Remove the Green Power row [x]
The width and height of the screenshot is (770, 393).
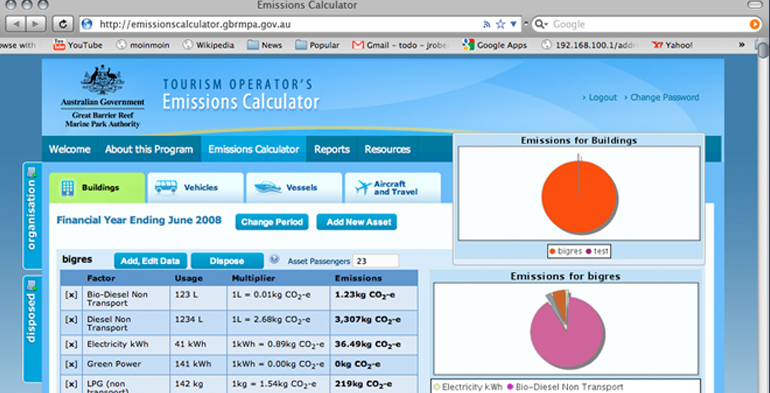tap(71, 364)
